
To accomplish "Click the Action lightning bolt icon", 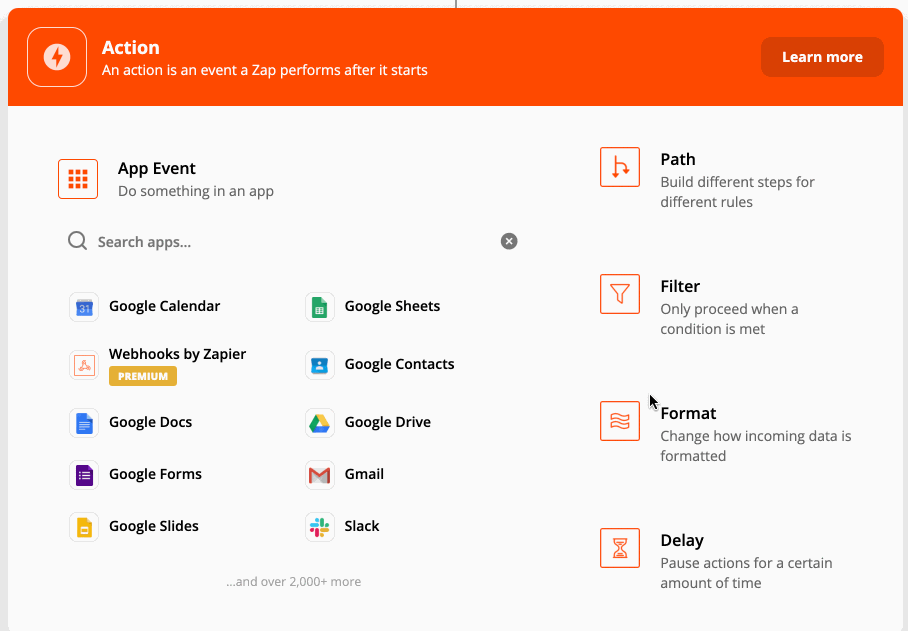I will (x=57, y=57).
